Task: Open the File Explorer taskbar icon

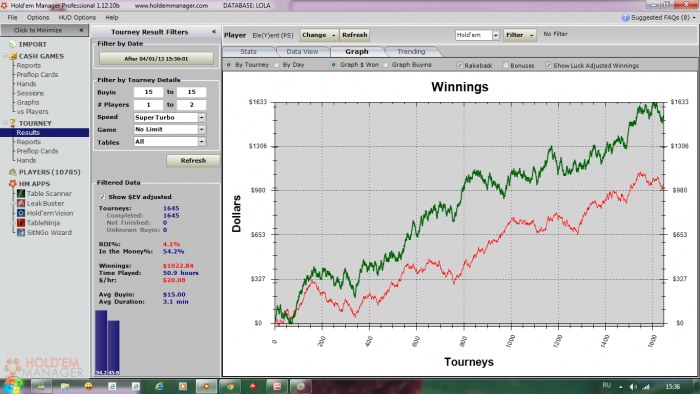Action: click(65, 386)
